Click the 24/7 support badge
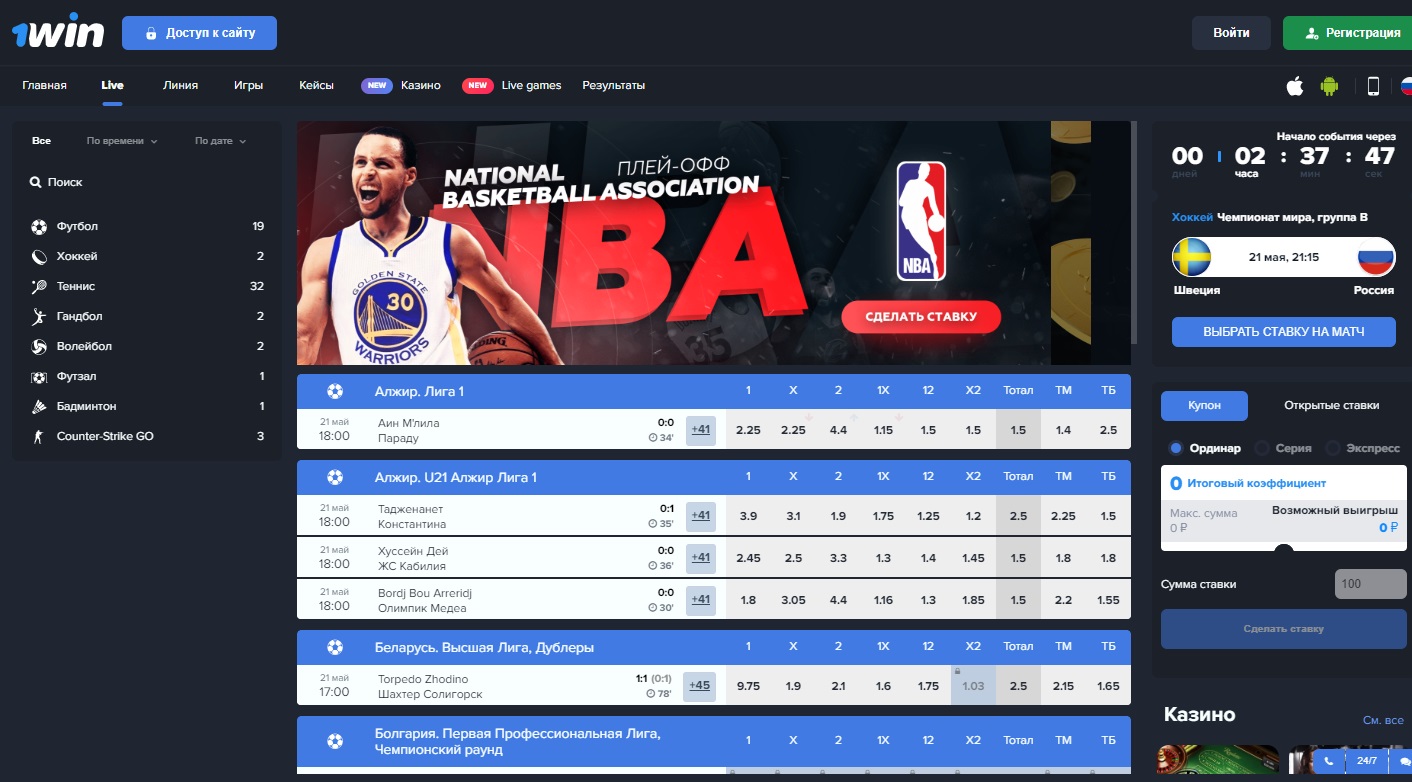1412x782 pixels. (x=1367, y=761)
